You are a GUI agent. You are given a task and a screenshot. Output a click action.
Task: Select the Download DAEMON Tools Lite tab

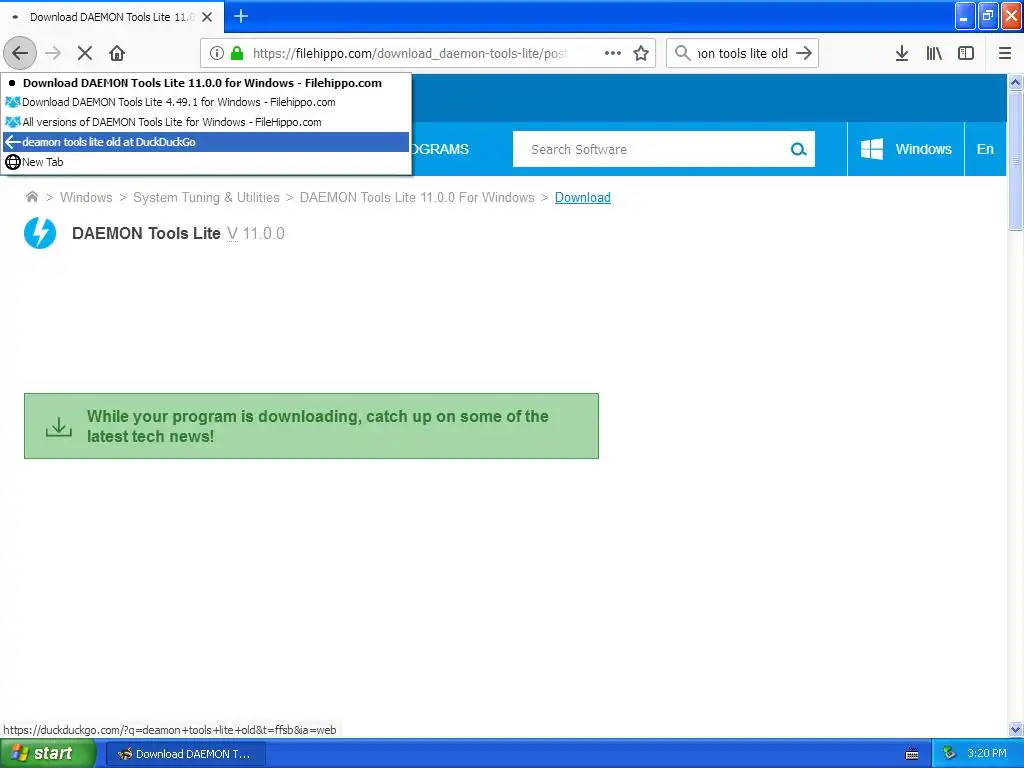click(112, 17)
